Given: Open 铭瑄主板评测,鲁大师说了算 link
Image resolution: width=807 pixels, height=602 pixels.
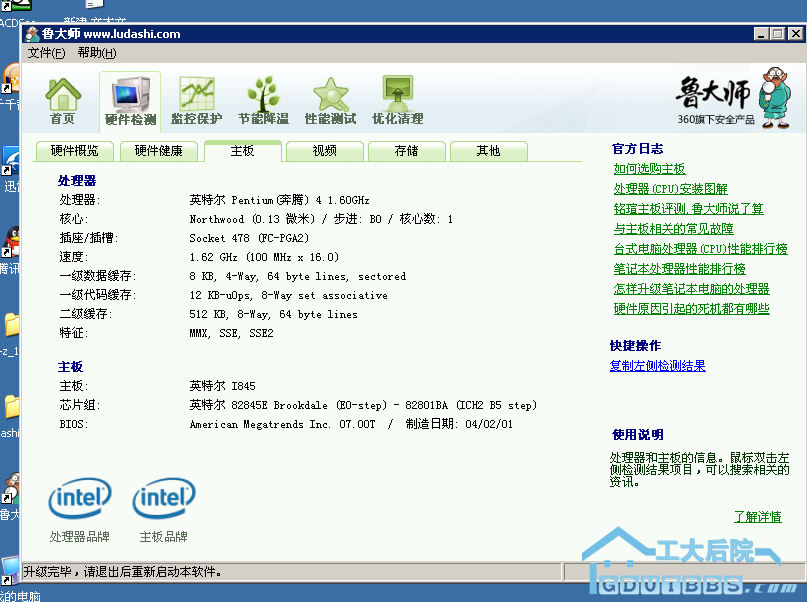Looking at the screenshot, I should pos(689,209).
